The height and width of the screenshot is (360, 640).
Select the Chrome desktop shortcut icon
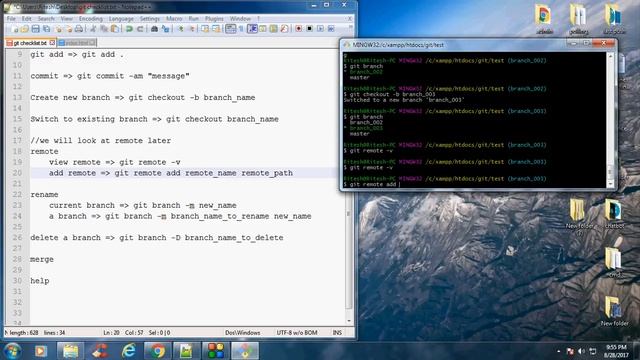coord(544,18)
